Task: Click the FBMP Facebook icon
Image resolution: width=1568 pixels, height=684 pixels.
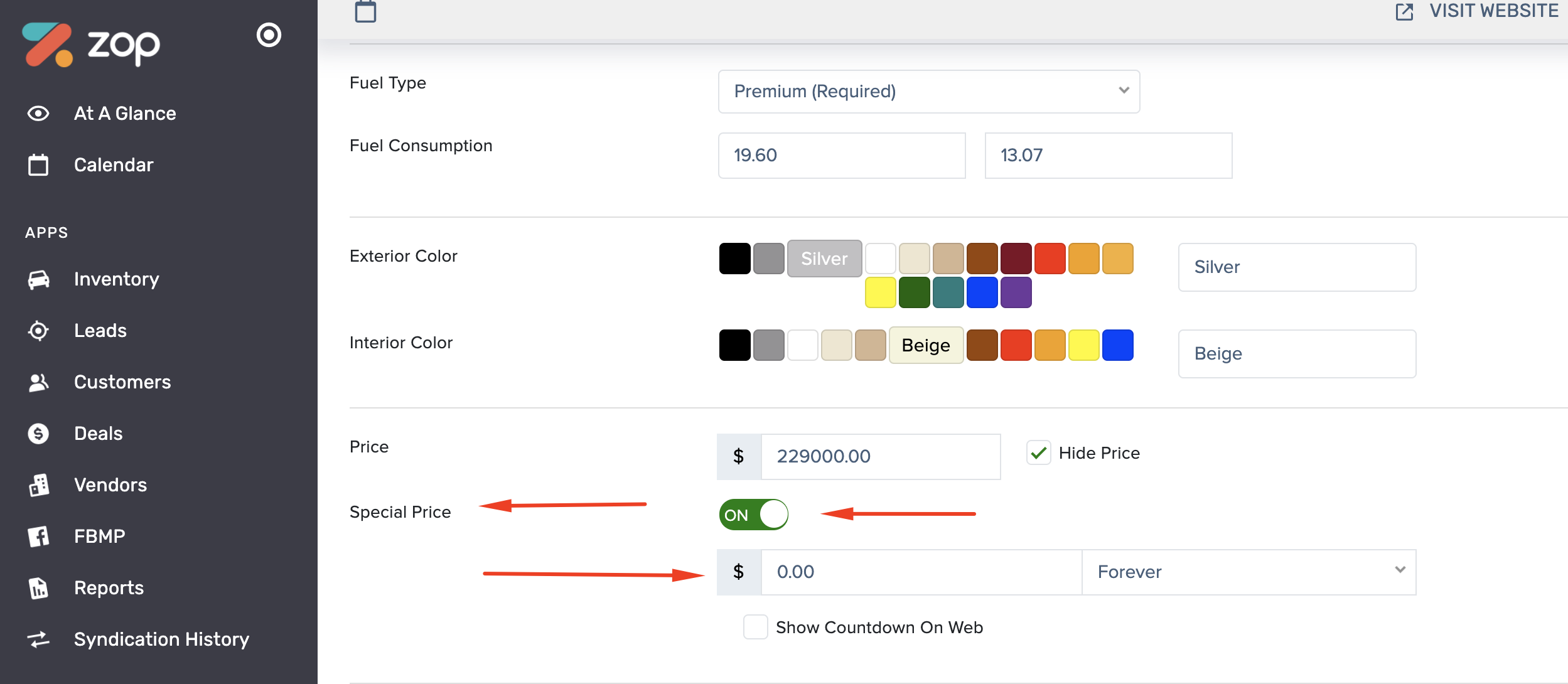Action: 38,537
